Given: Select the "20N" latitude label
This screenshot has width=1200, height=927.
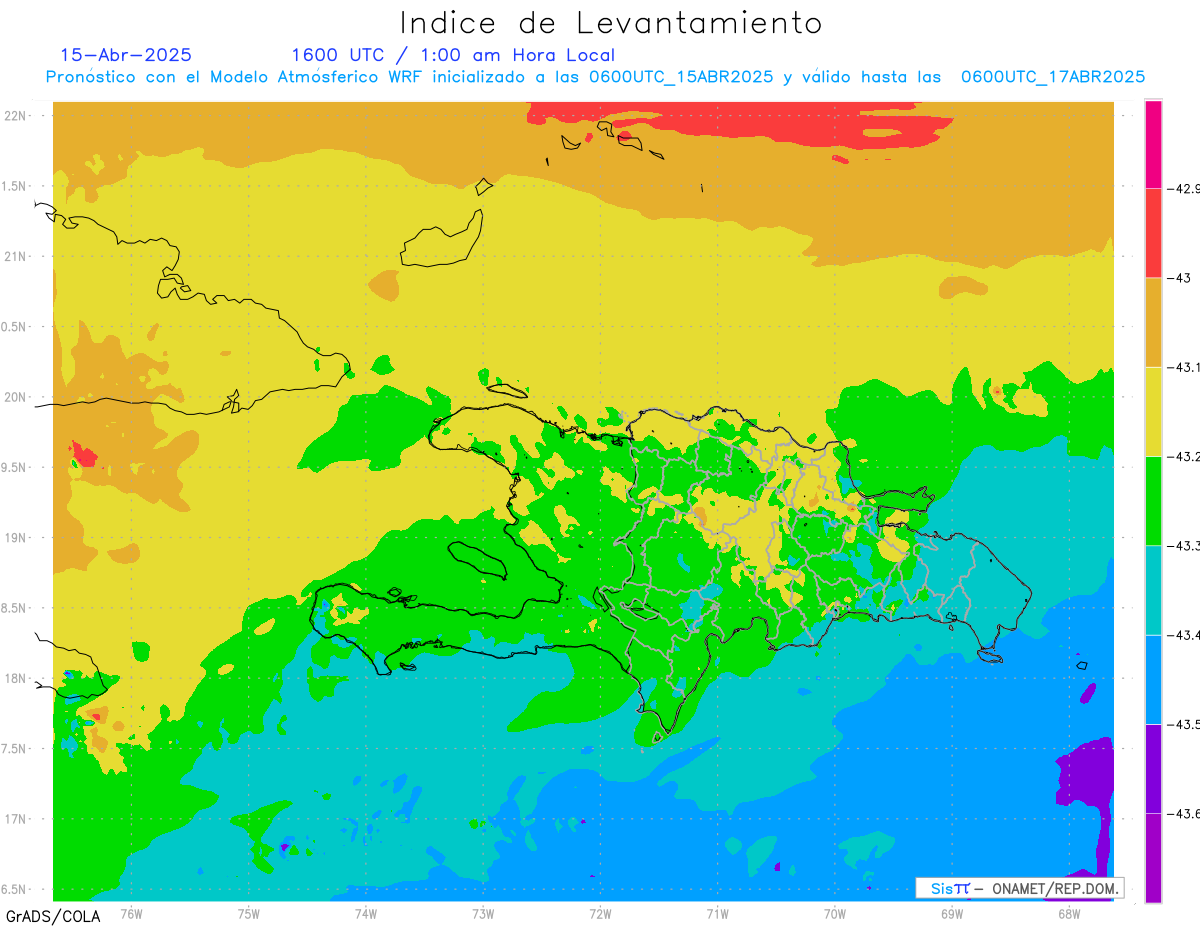Looking at the screenshot, I should coord(16,397).
